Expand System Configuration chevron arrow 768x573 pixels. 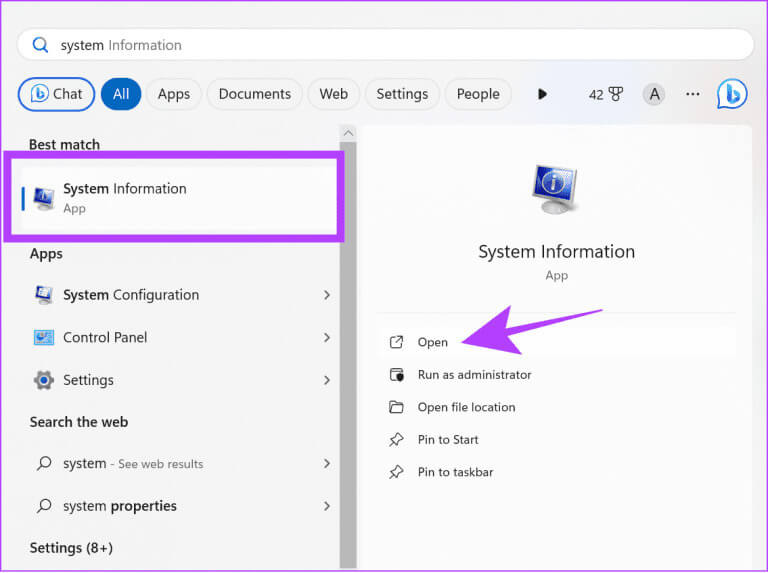coord(327,295)
